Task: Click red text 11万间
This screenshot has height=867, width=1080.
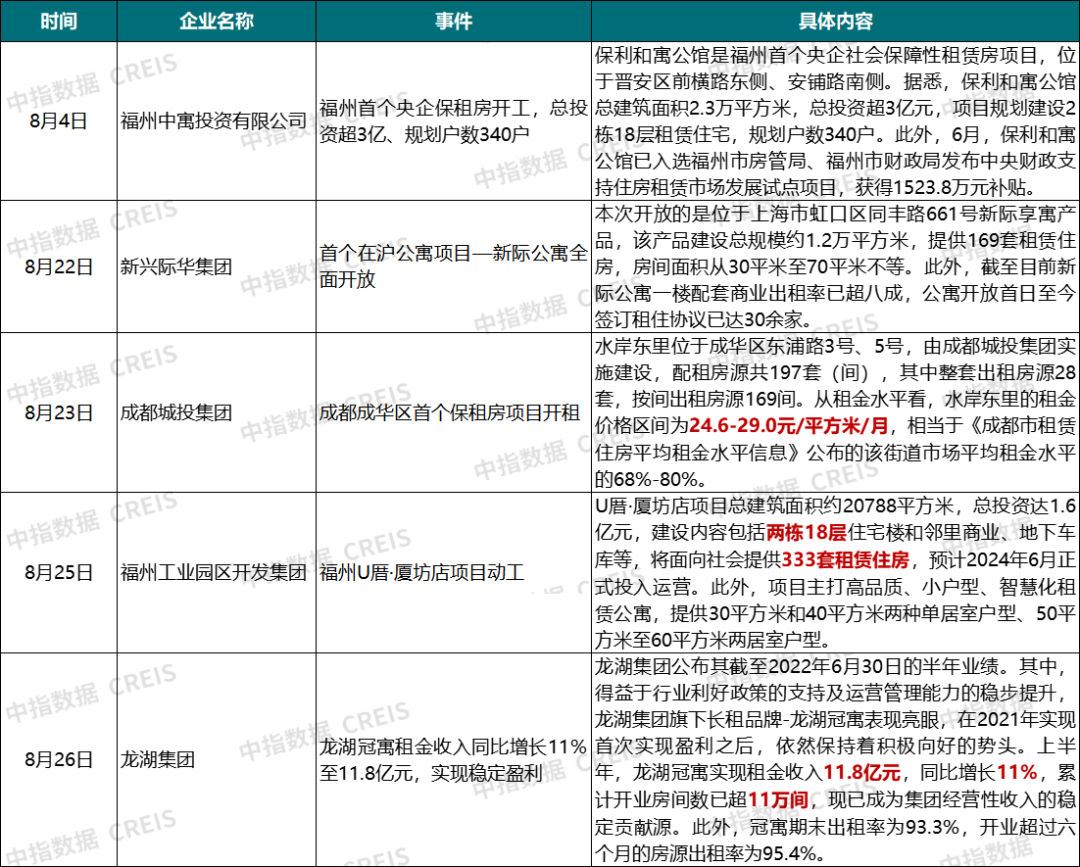Action: coord(778,800)
